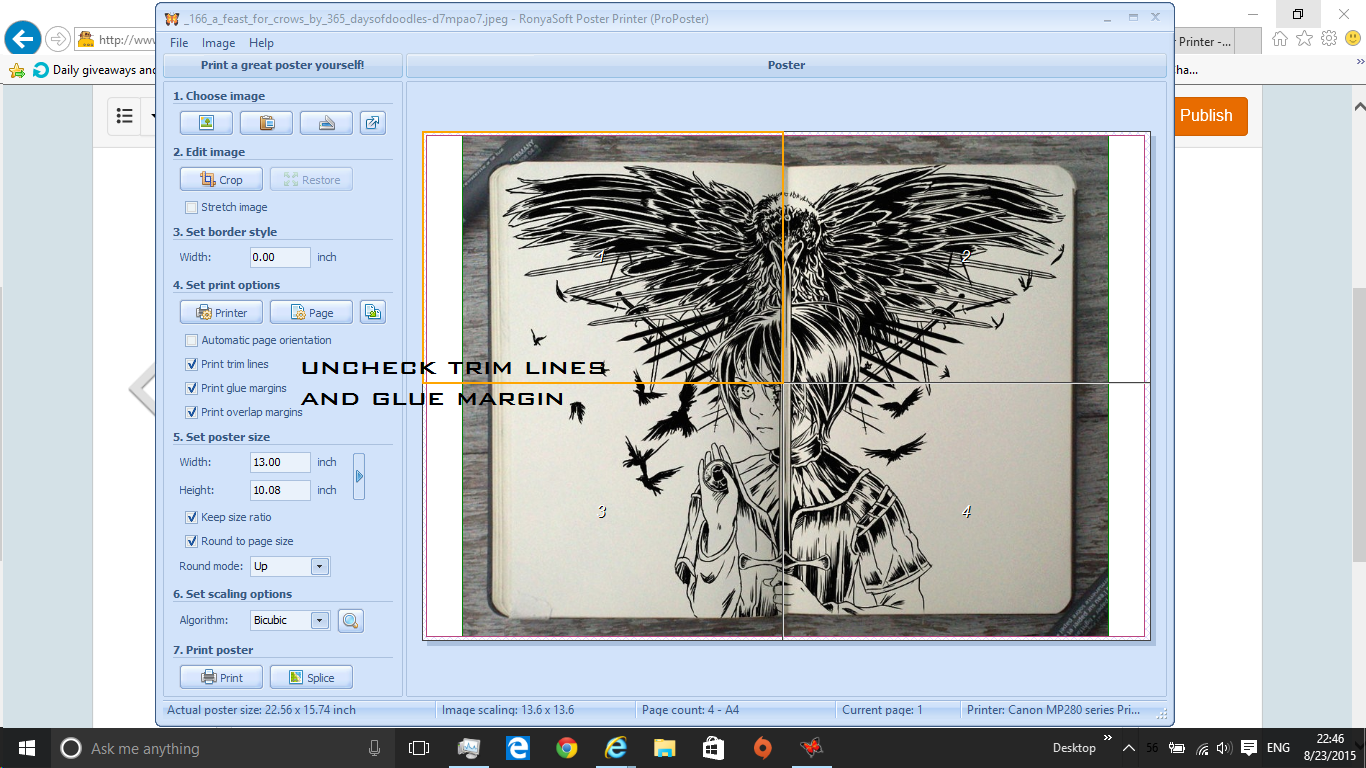Open Windows Store from taskbar
This screenshot has width=1366, height=768.
point(713,748)
